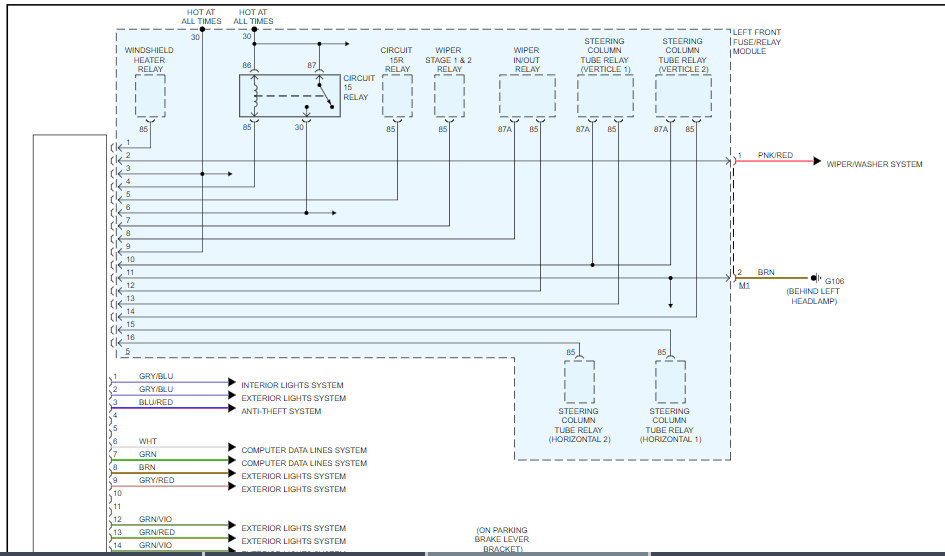The image size is (945, 556).
Task: Click Steering Column Tube Relay Verticle 2 box
Action: tap(683, 96)
